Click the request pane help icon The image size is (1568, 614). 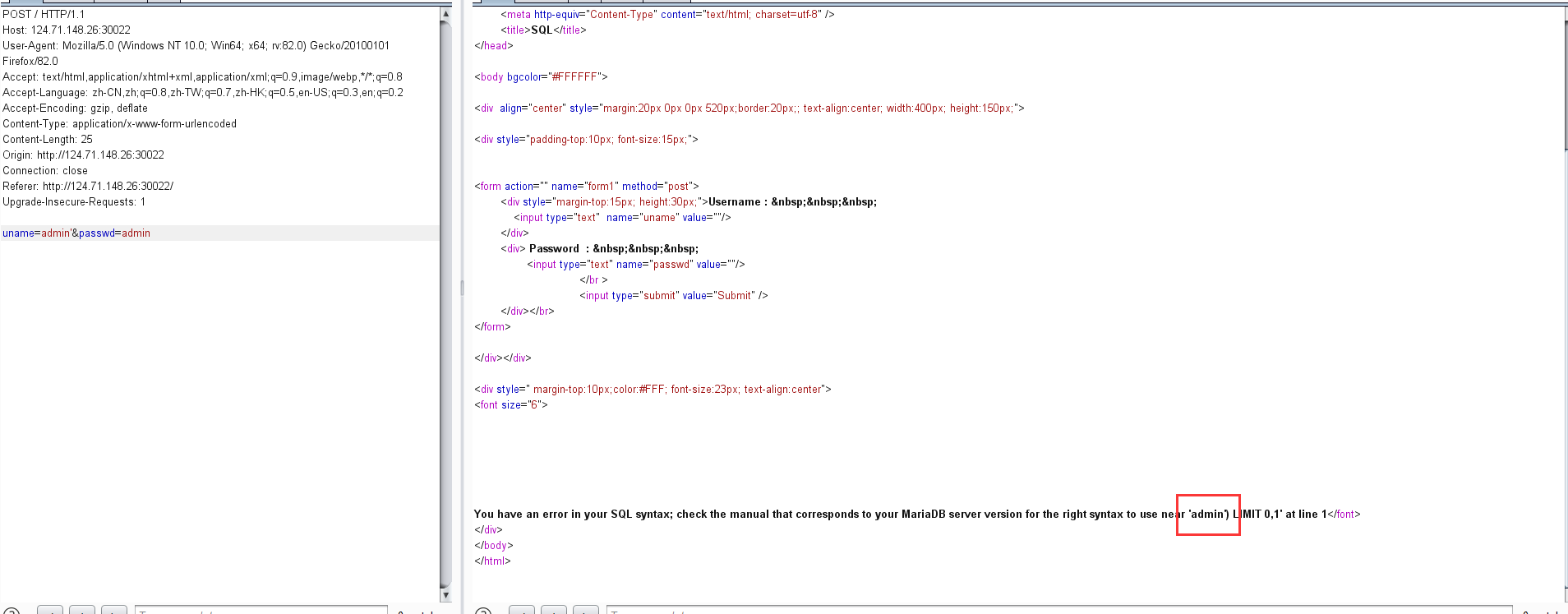coord(12,612)
